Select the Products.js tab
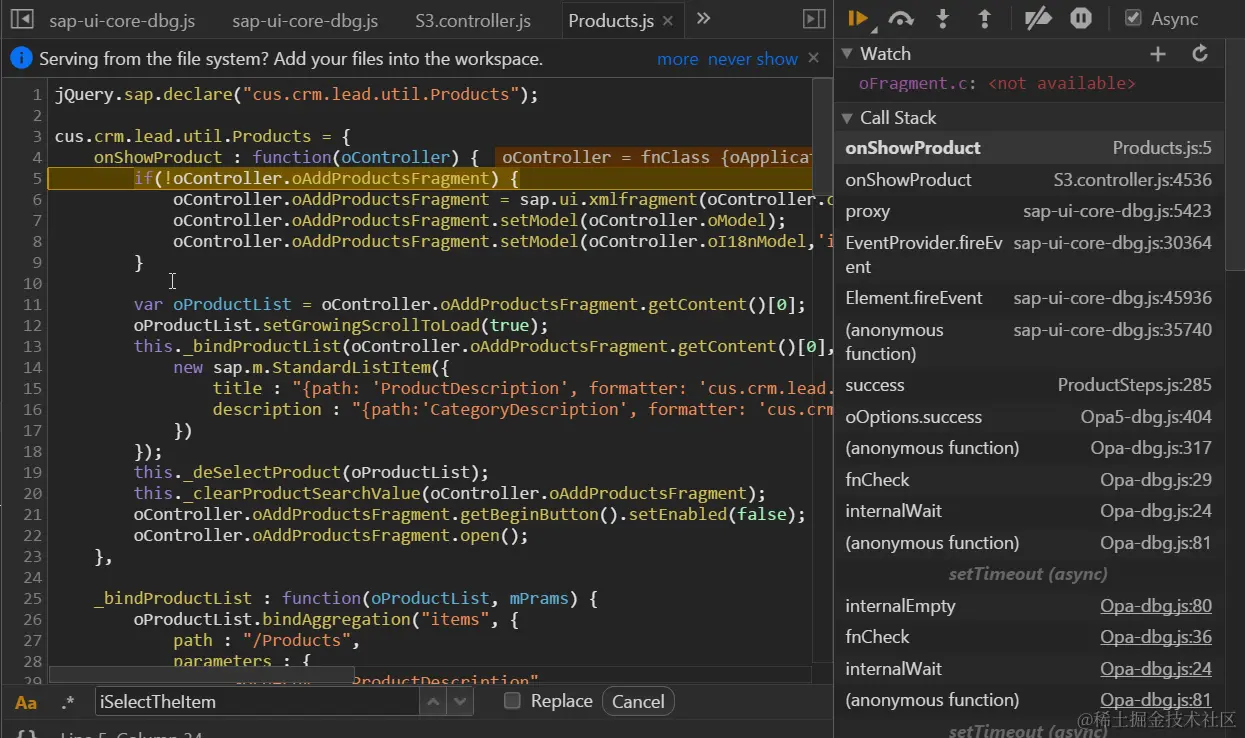1245x738 pixels. click(611, 20)
